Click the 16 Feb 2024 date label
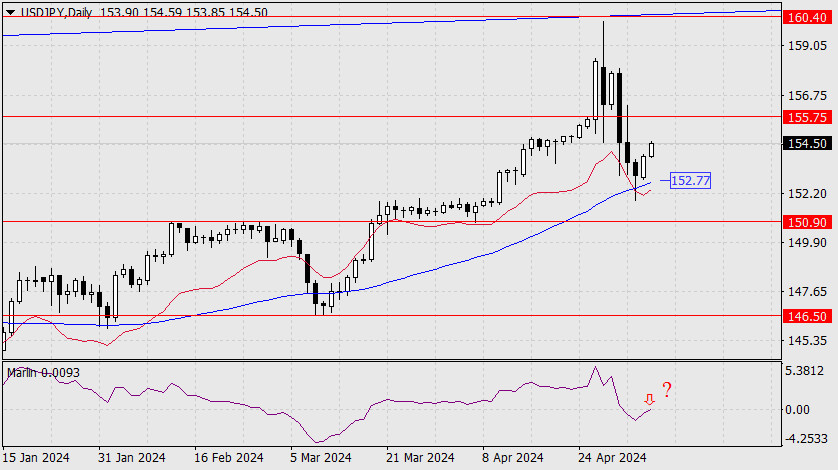The width and height of the screenshot is (838, 470). (229, 458)
